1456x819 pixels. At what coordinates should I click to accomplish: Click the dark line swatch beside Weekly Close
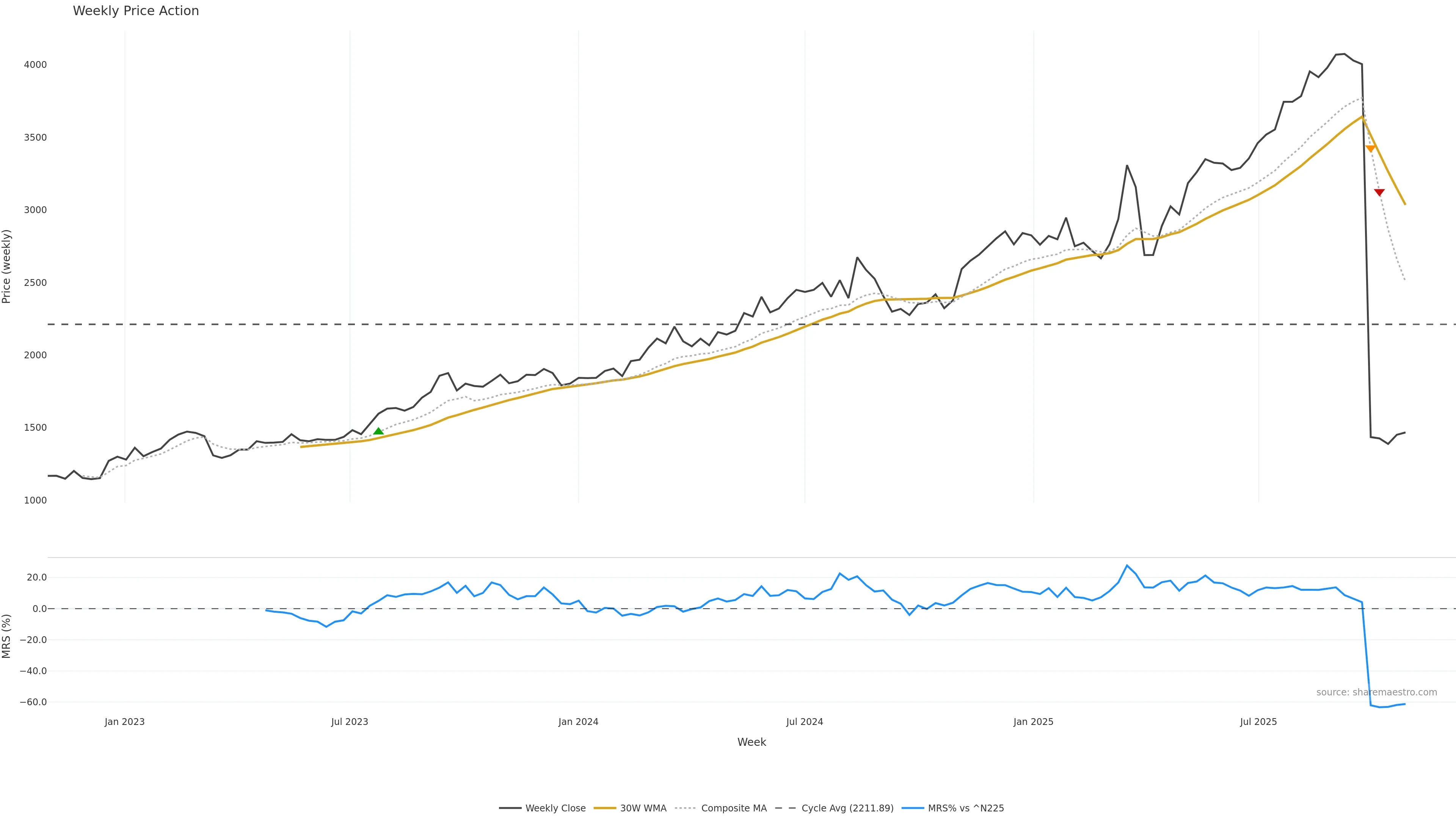[510, 808]
